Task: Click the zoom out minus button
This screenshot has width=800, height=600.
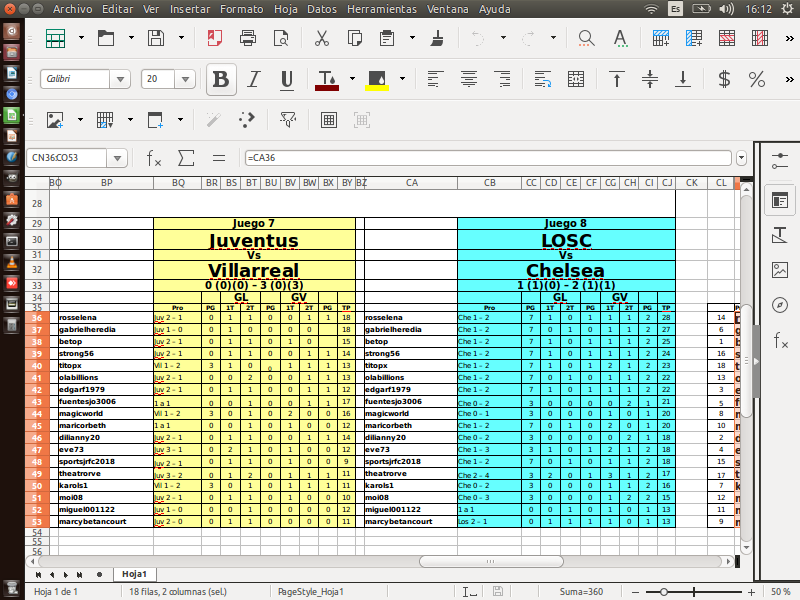Action: [635, 592]
